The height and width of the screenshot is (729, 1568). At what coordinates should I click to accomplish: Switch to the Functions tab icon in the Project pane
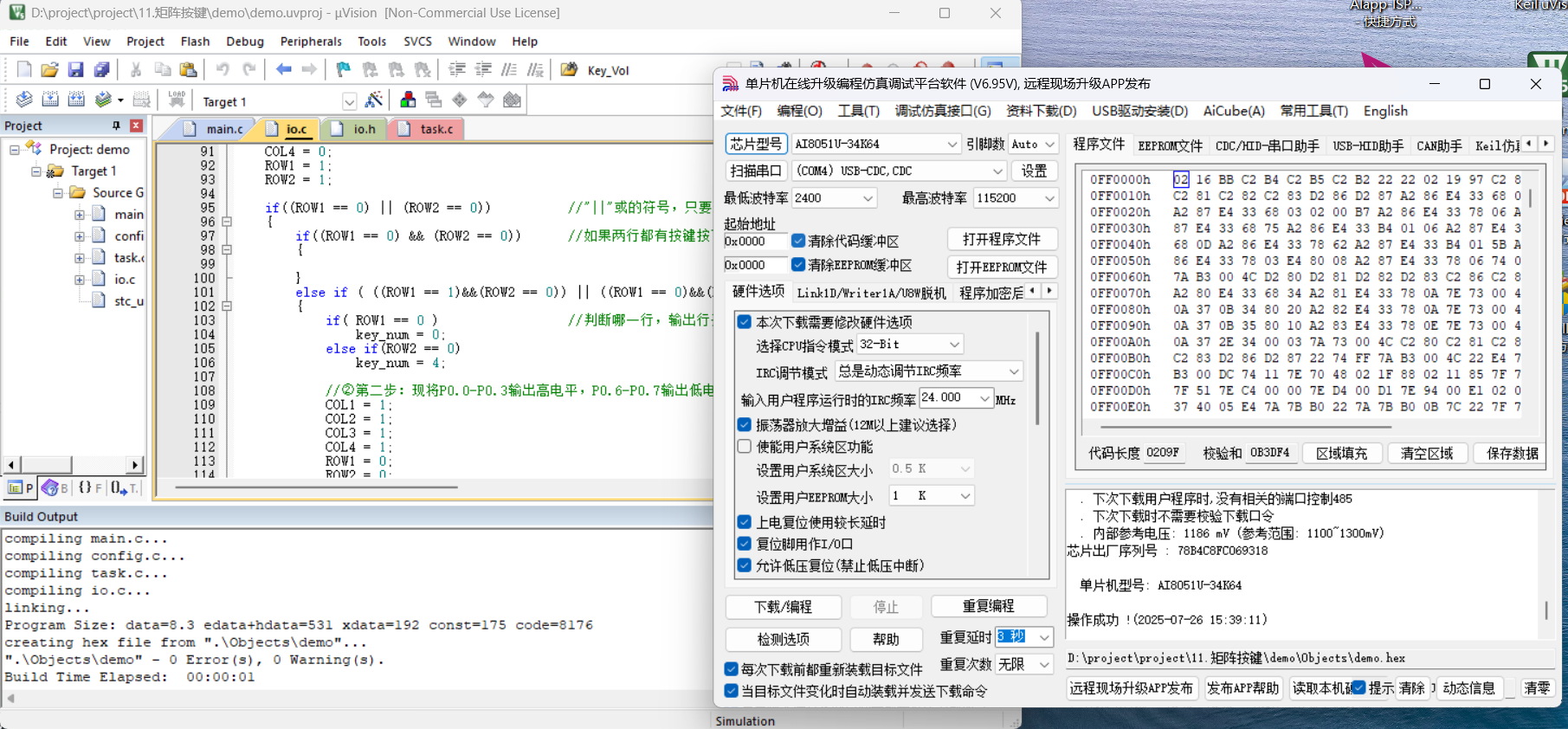coord(90,488)
